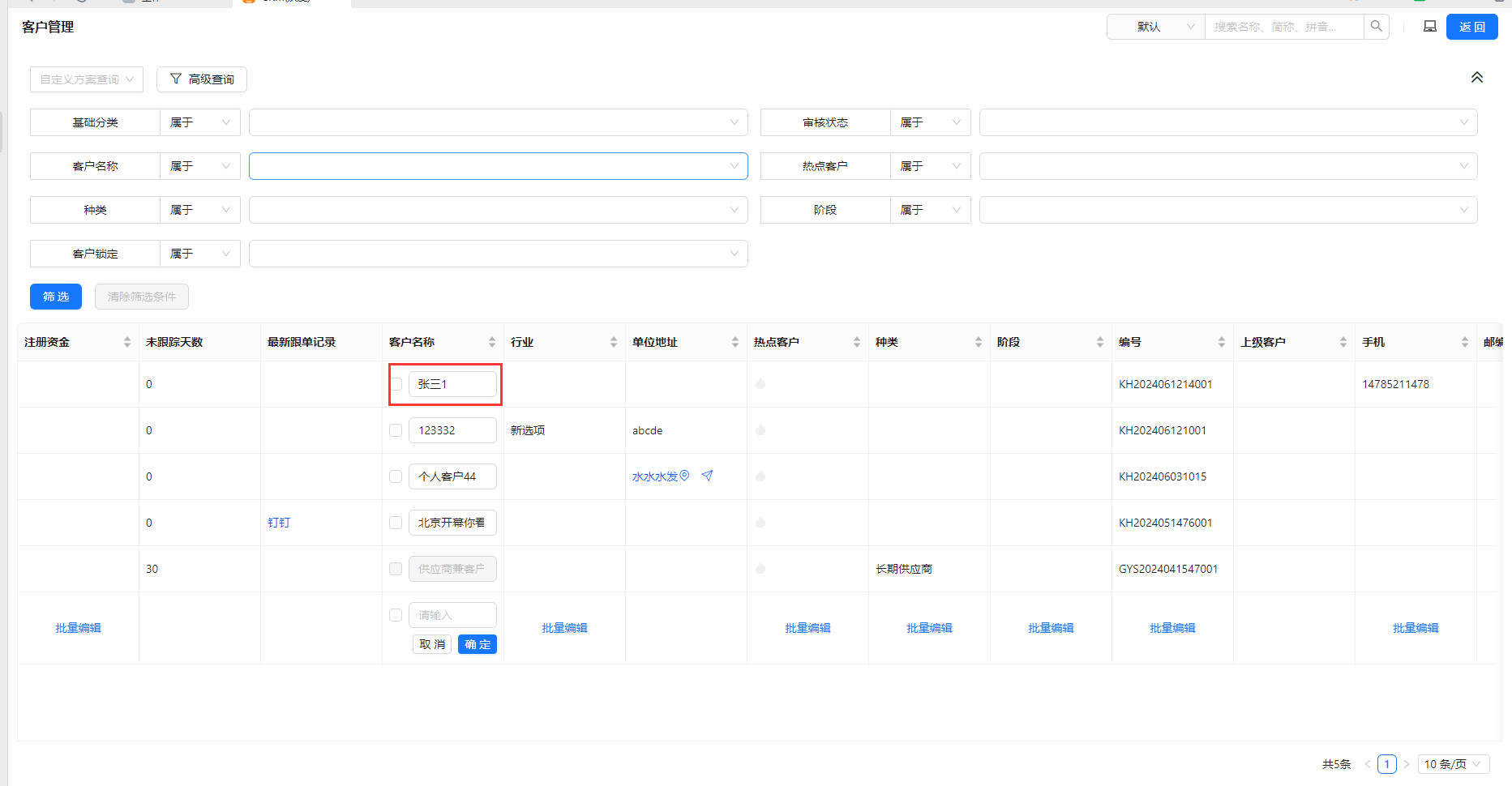Click phone number 14785211478
1512x786 pixels.
[1396, 384]
